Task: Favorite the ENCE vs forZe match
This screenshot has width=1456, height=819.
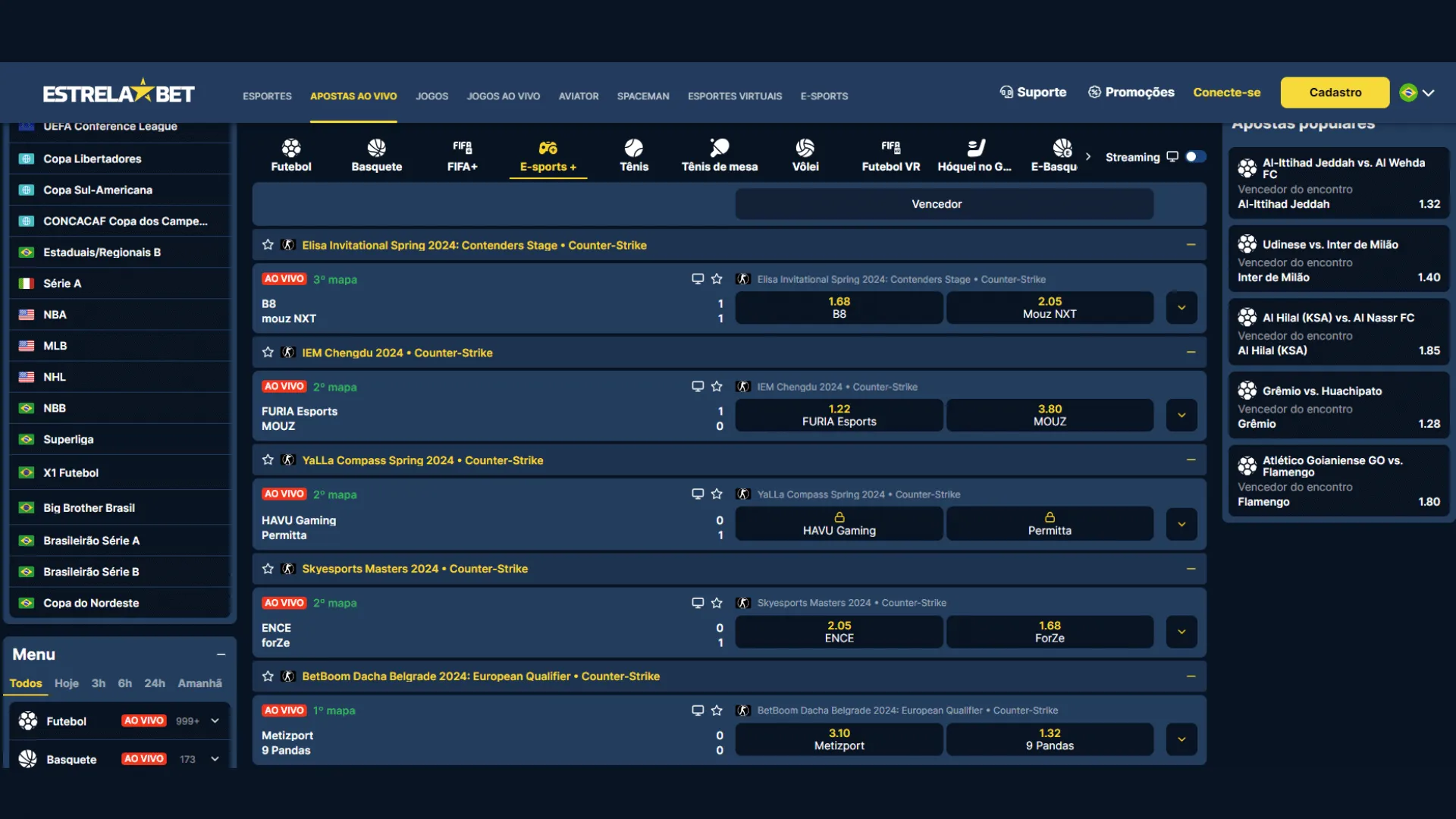Action: 717,603
